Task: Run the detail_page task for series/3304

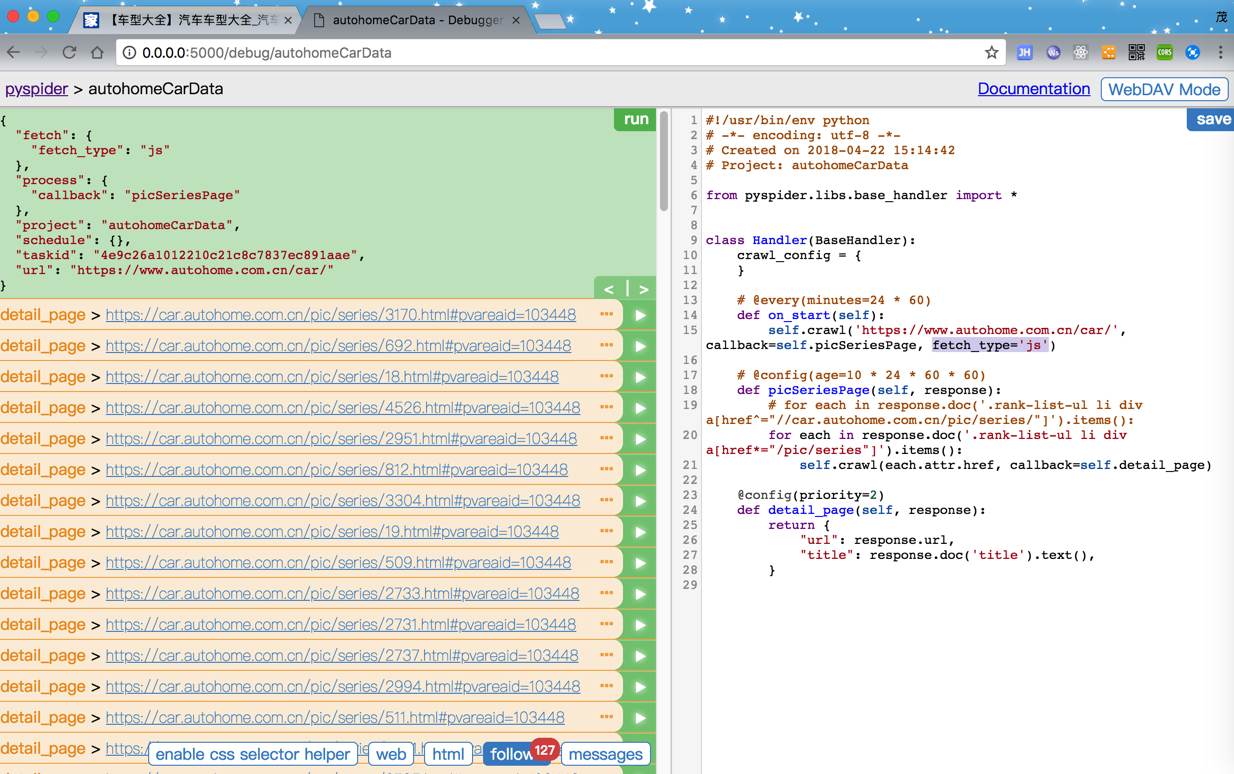Action: point(640,501)
